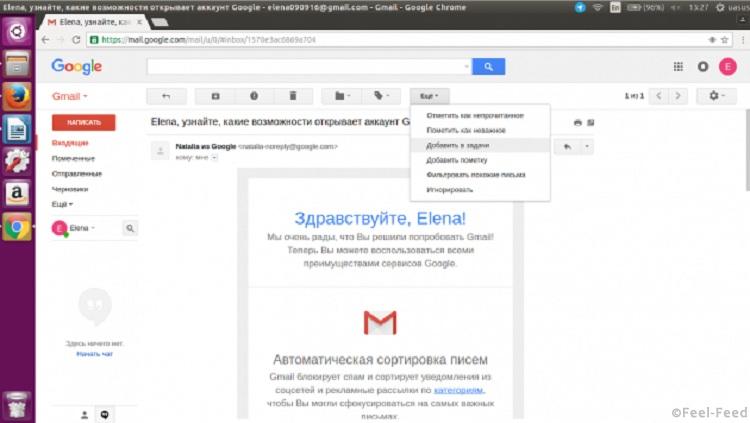Open a new Chrome tab
Image resolution: width=750 pixels, height=423 pixels.
[x=159, y=22]
